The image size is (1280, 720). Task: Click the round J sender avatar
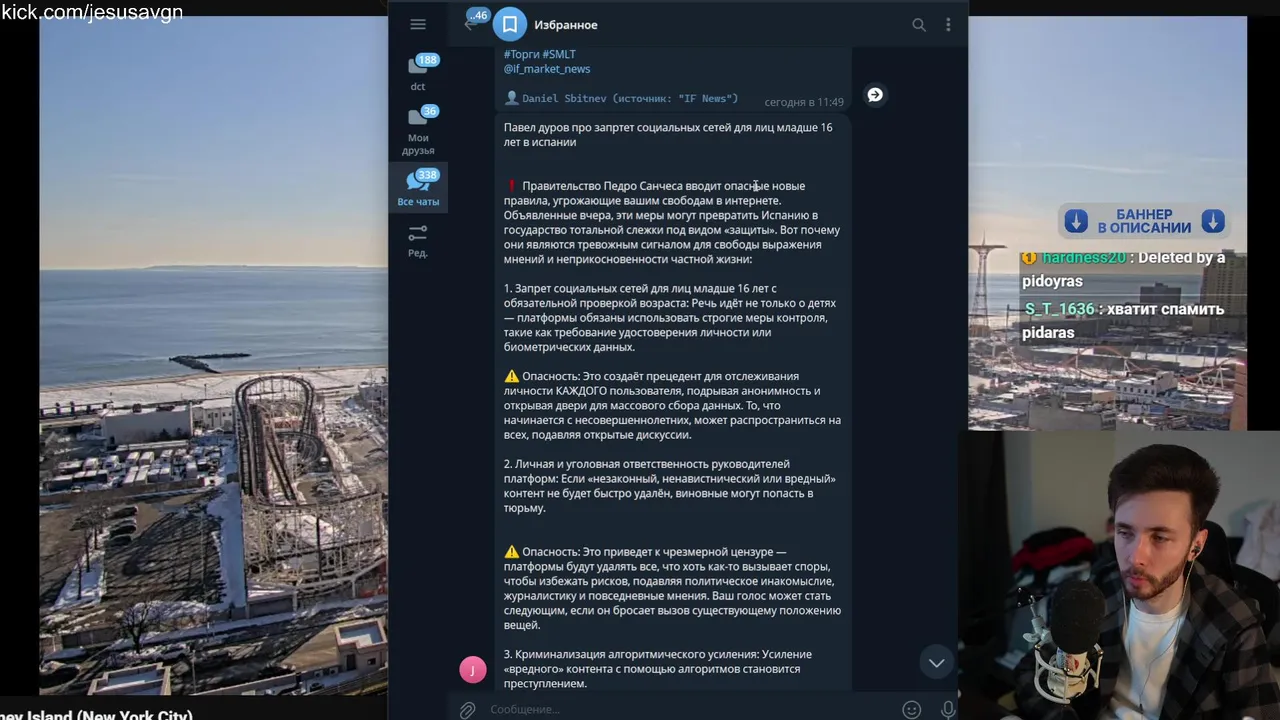[x=473, y=670]
